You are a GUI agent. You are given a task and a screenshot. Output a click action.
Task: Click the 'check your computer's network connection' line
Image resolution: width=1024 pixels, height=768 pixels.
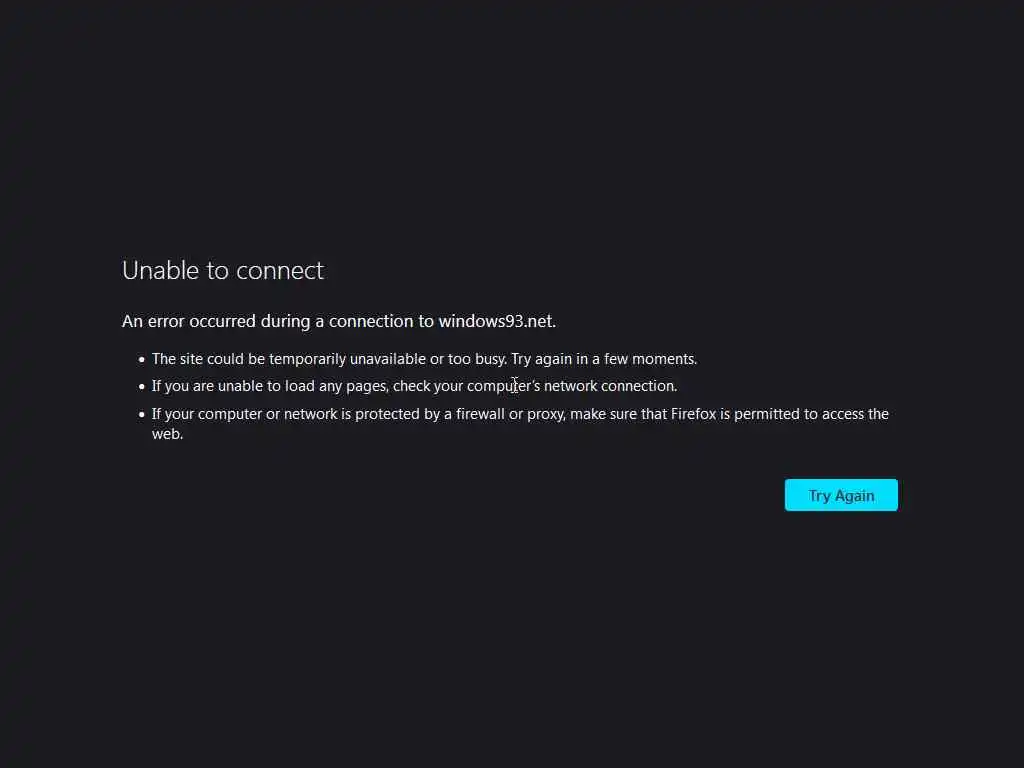tap(535, 386)
